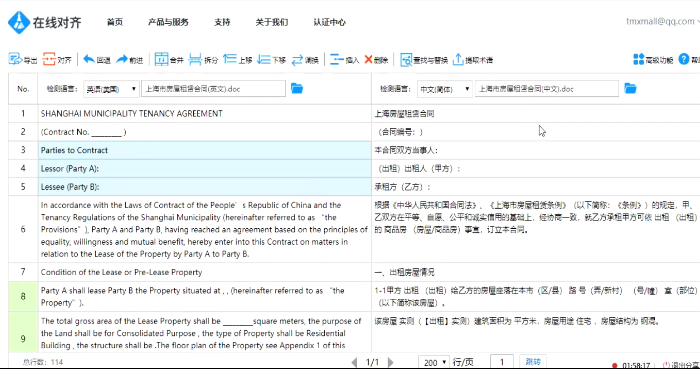Open 高级功能 advanced features
Screen dimensions: 700x369
pos(653,60)
